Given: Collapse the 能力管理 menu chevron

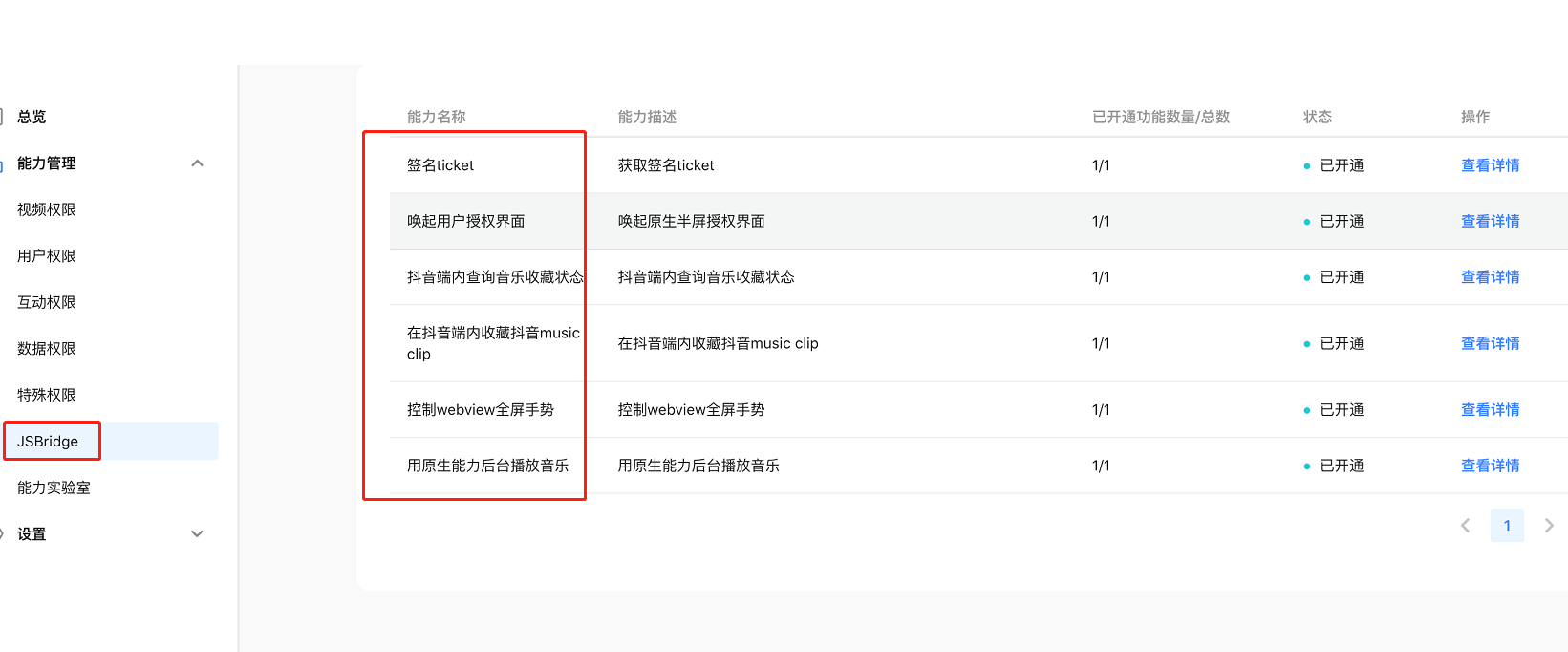Looking at the screenshot, I should coord(197,163).
